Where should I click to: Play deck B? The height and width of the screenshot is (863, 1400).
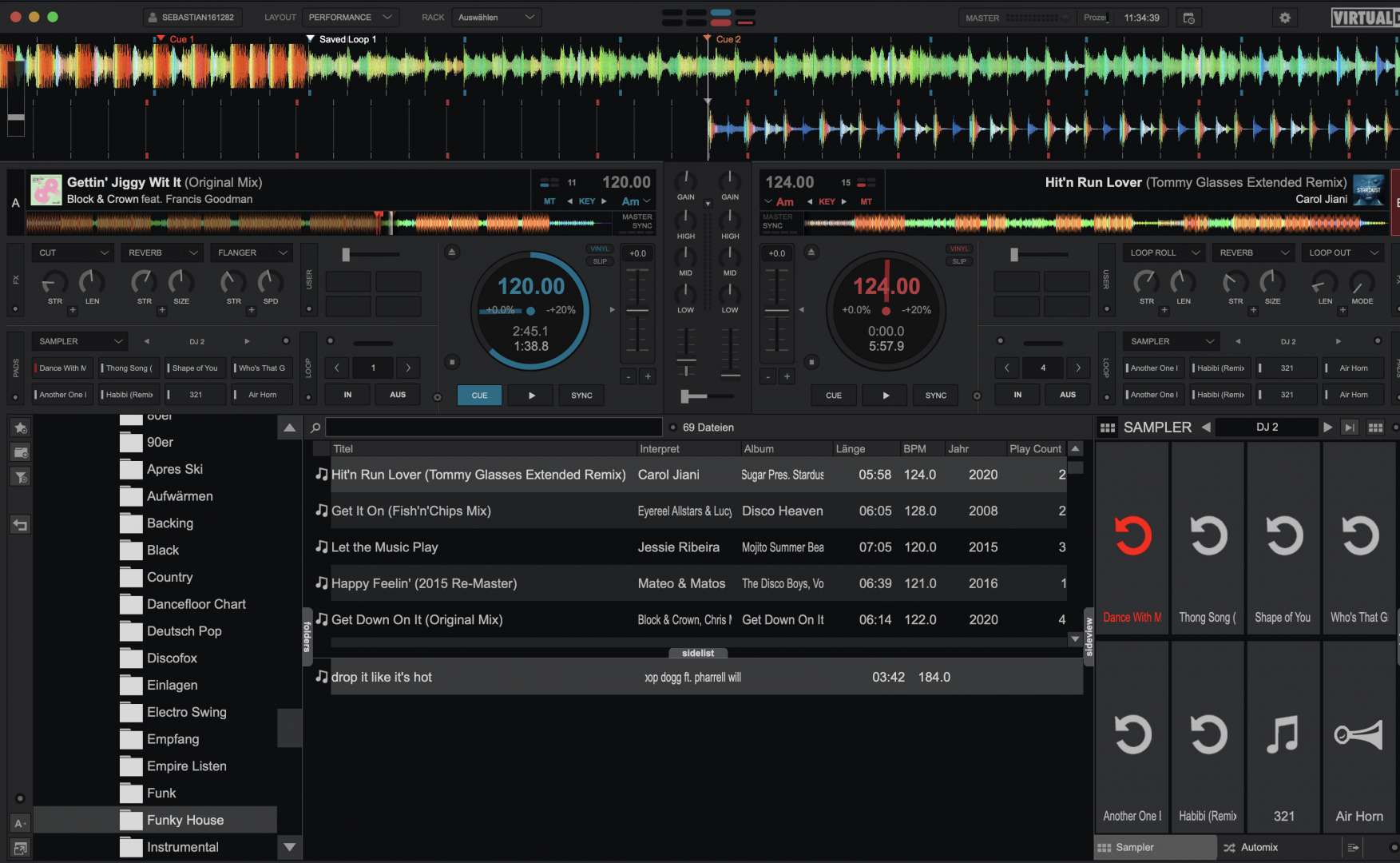[x=886, y=396]
